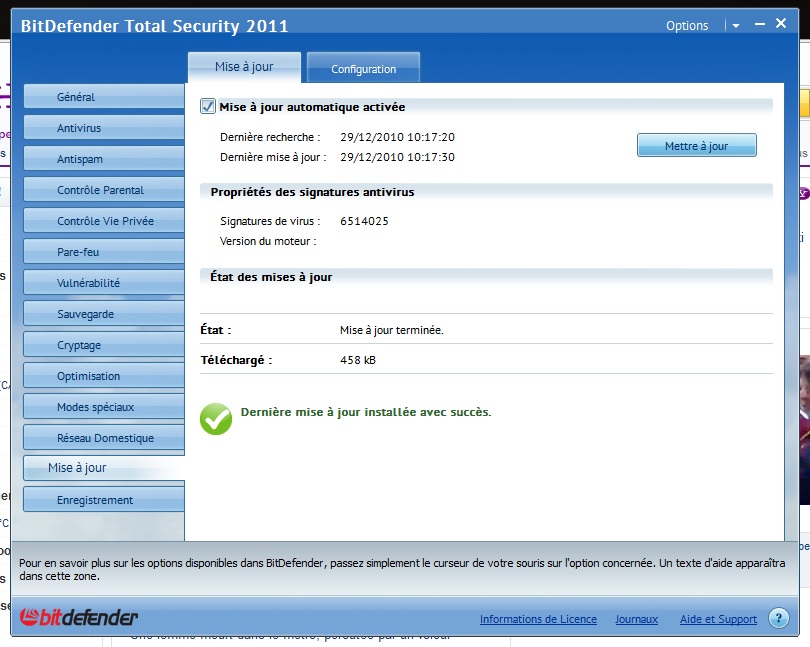Open the Cryptage section
Image resolution: width=810 pixels, height=647 pixels.
(x=104, y=345)
